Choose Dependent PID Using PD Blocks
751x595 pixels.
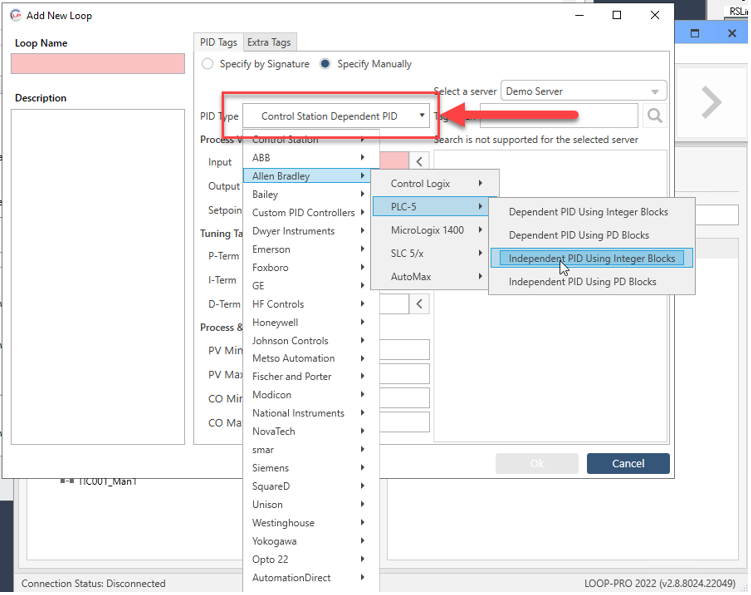point(592,235)
